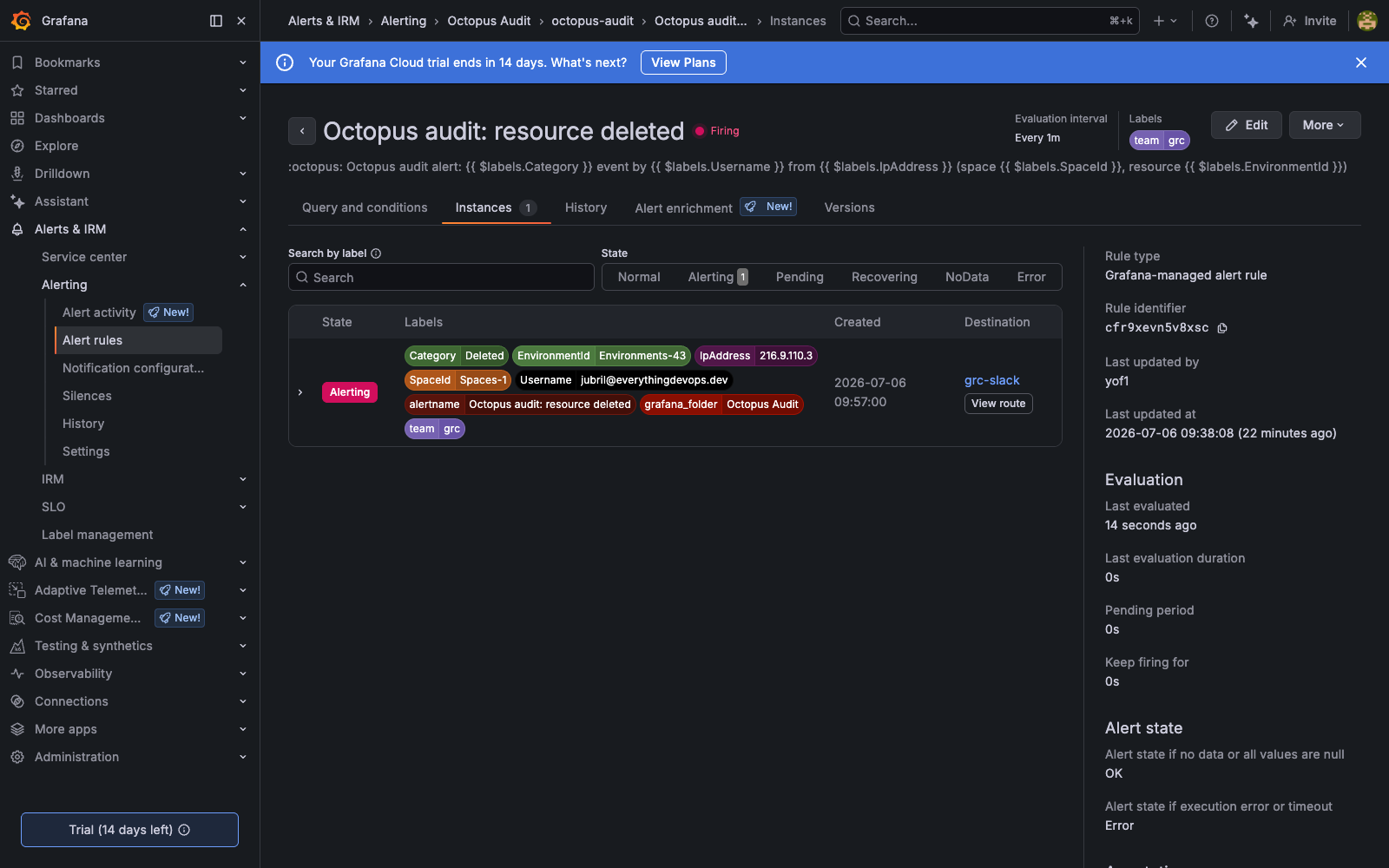
Task: Click the Edit button
Action: tap(1247, 125)
